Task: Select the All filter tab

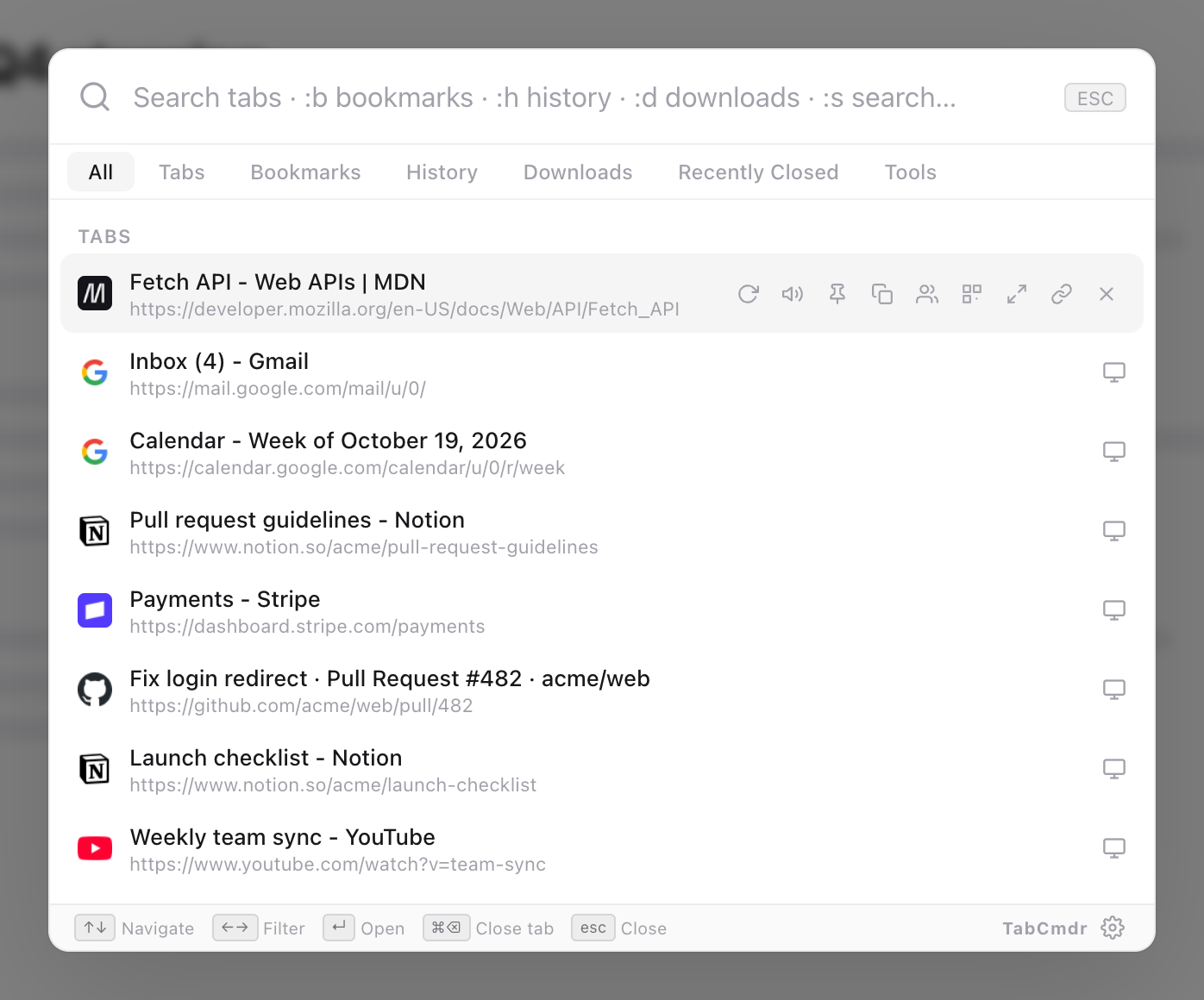Action: point(101,172)
